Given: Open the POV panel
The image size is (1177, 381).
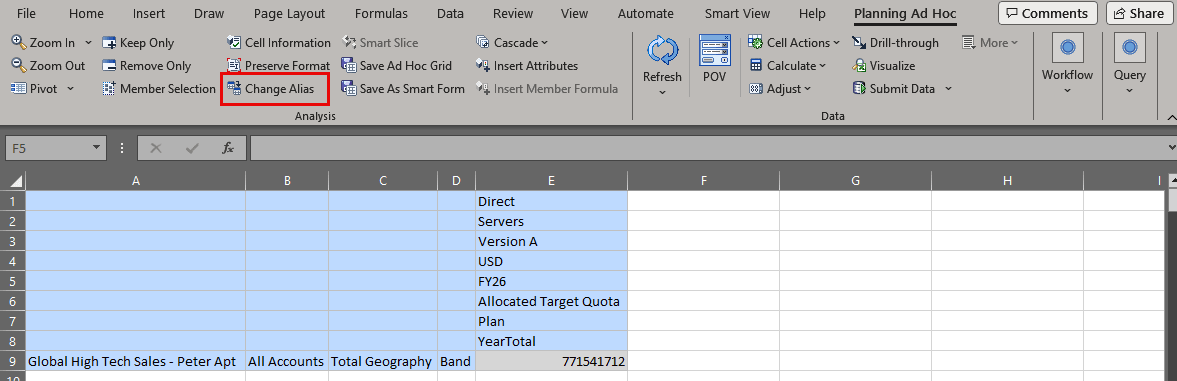Looking at the screenshot, I should click(x=715, y=58).
